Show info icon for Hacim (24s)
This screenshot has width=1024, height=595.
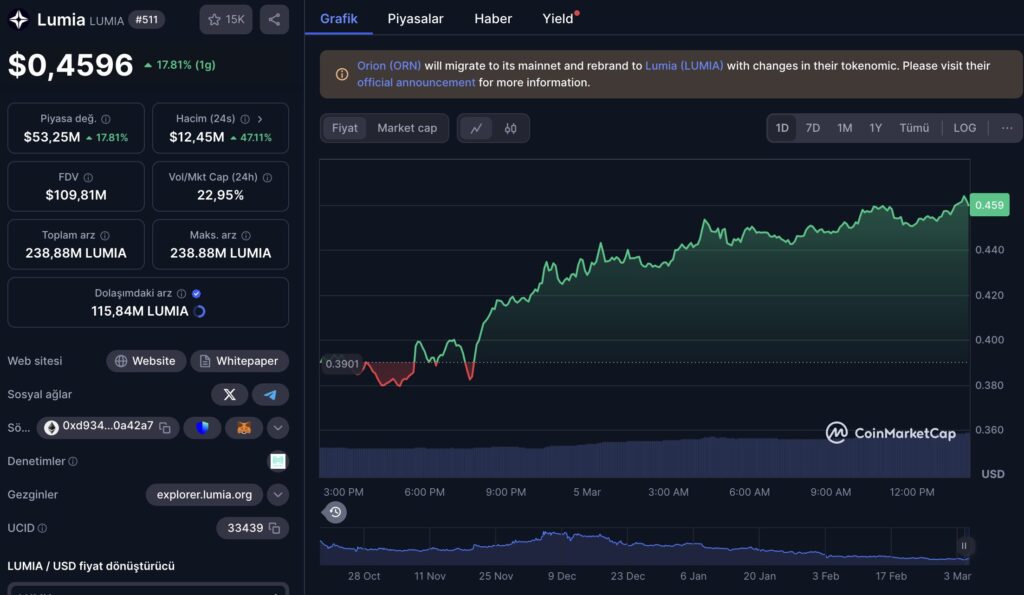(245, 119)
